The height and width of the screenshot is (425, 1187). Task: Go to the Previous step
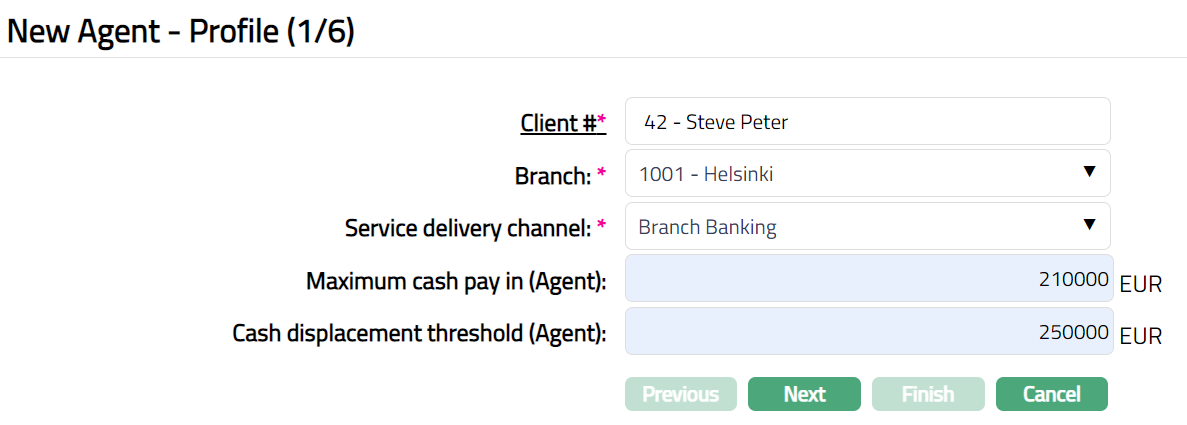(x=680, y=394)
